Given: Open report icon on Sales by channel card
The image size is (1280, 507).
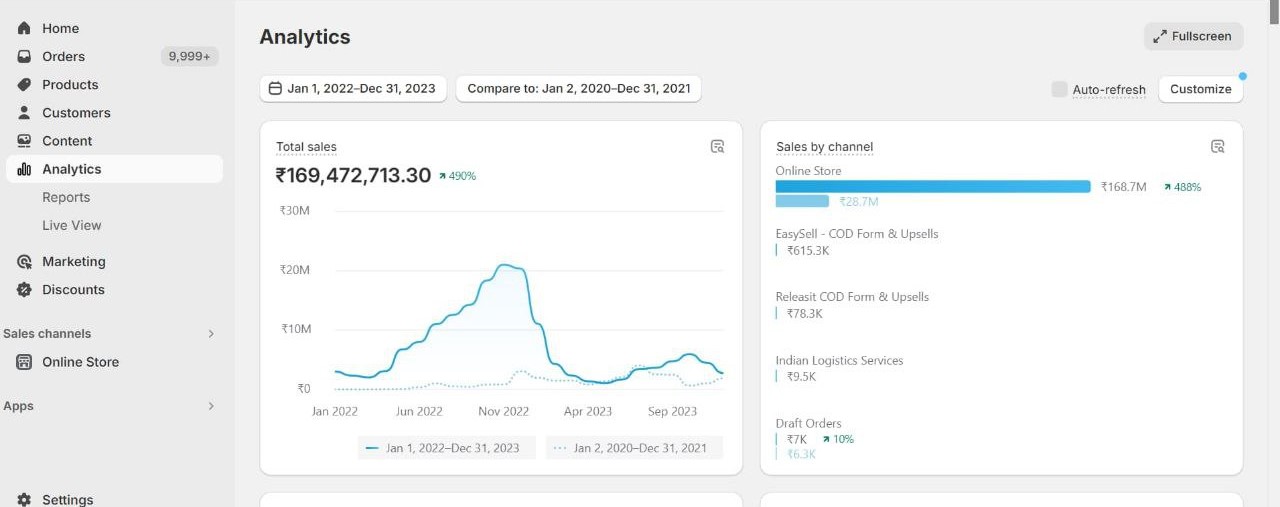Looking at the screenshot, I should (1217, 147).
